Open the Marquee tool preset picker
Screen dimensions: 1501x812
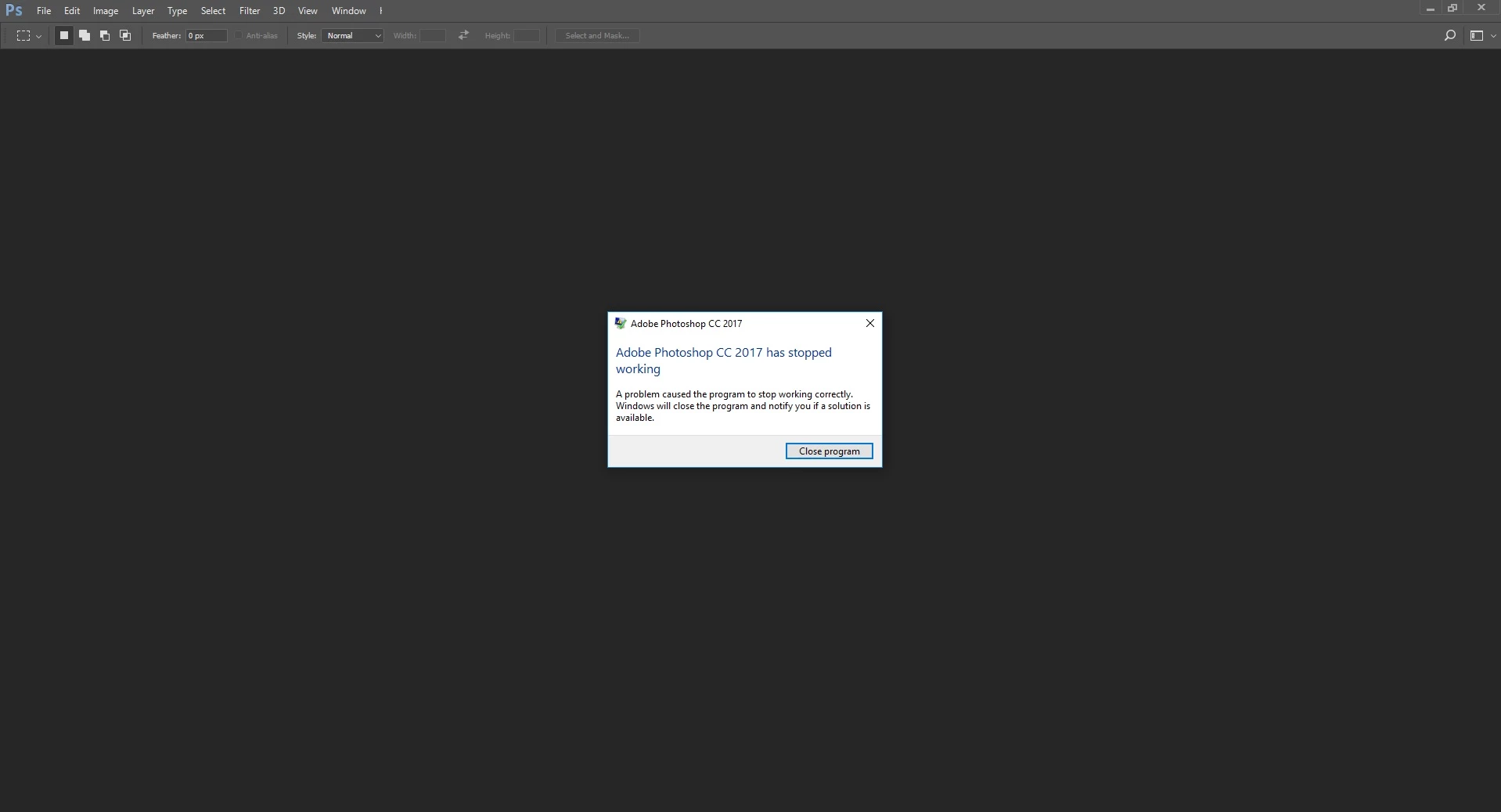tap(29, 36)
